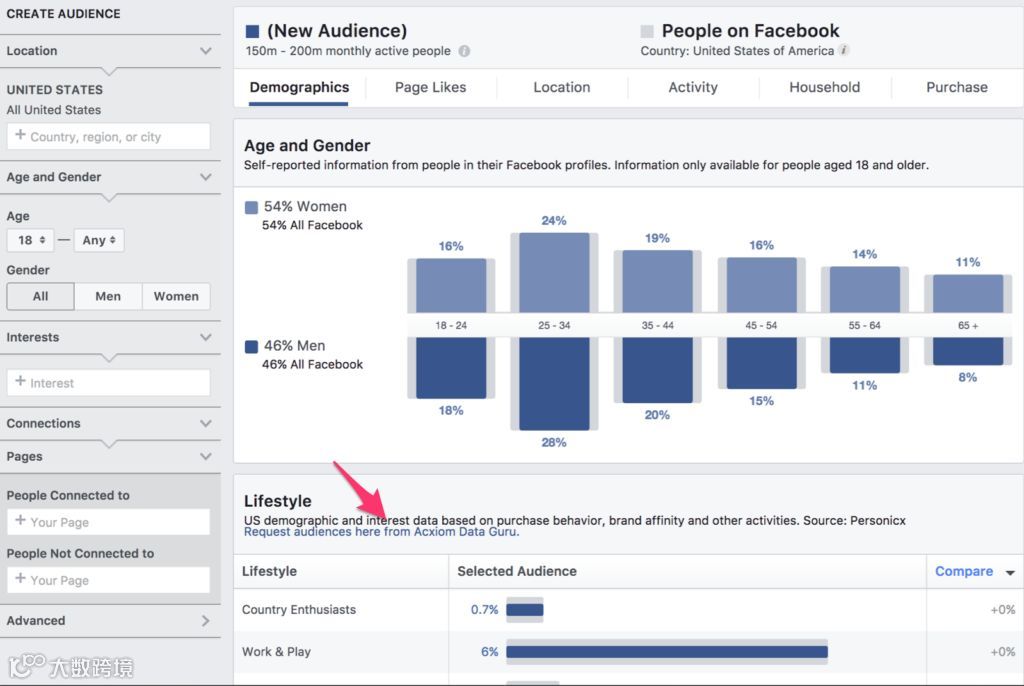Screen dimensions: 1024x686
Task: Select the Women gender option
Action: tap(176, 296)
